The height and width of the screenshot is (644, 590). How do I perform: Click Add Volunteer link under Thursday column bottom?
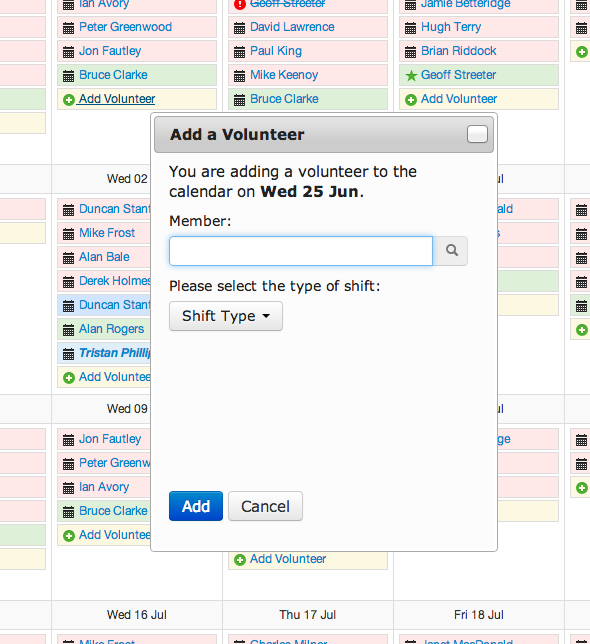pos(288,559)
